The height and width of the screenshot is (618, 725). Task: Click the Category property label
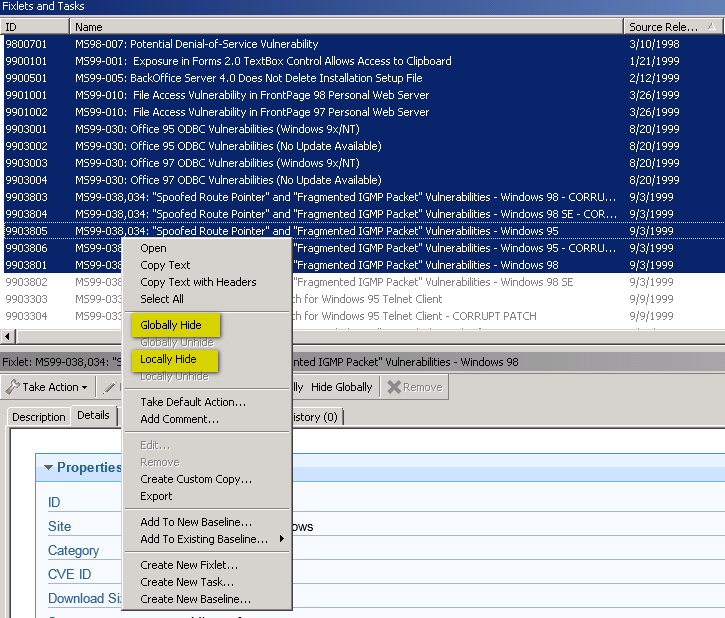click(x=74, y=551)
